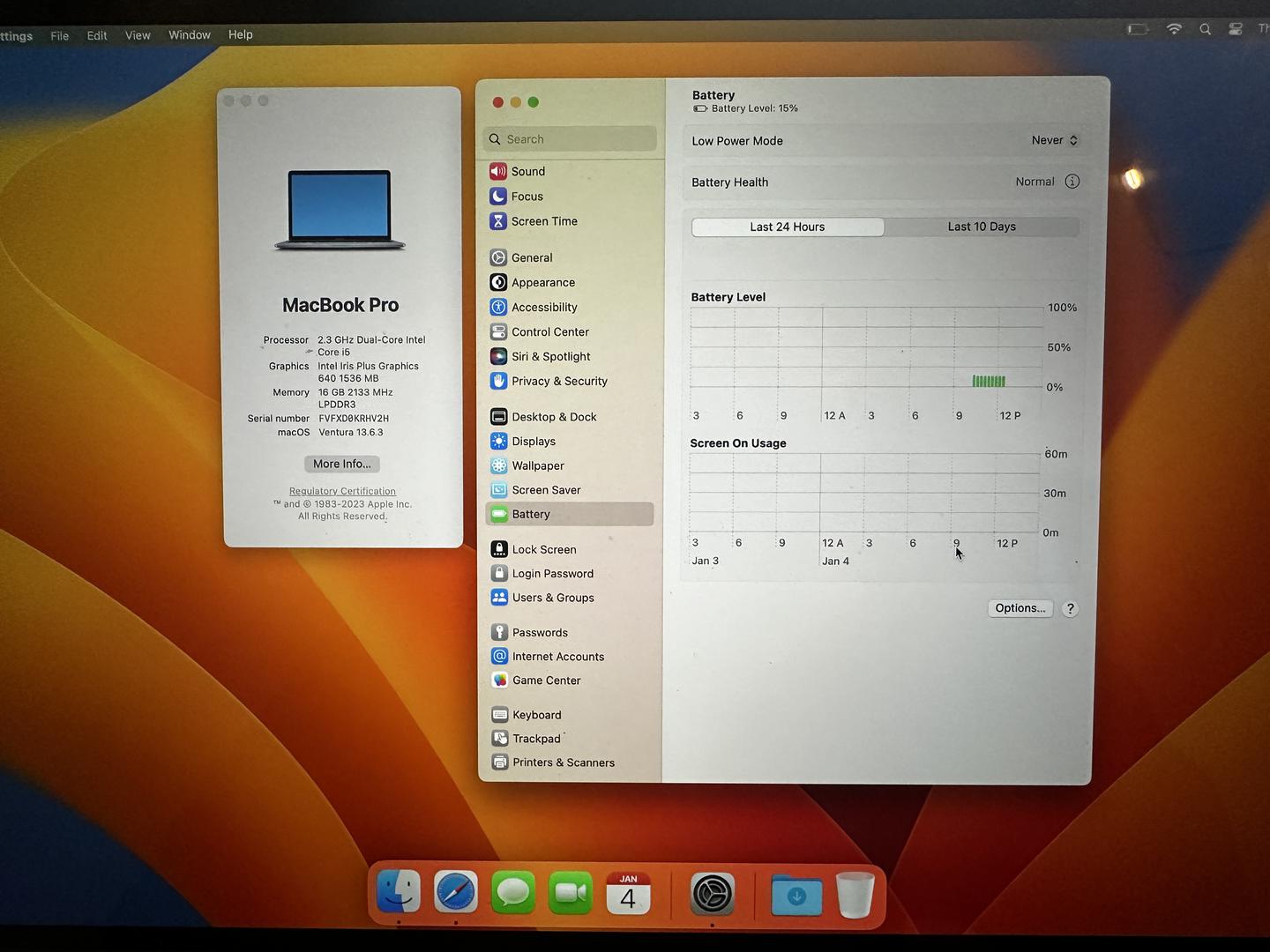1270x952 pixels.
Task: Open Spotlight search in menu bar
Action: pos(1206,29)
